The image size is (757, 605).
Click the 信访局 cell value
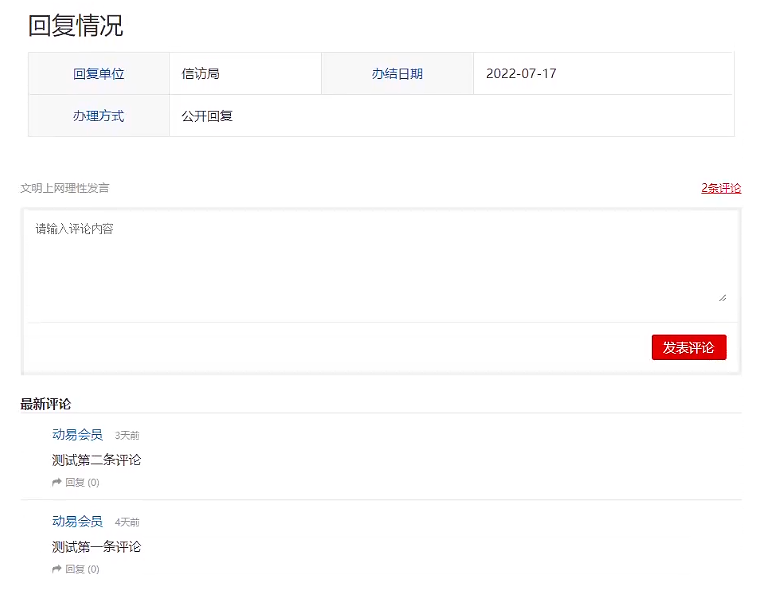click(201, 74)
